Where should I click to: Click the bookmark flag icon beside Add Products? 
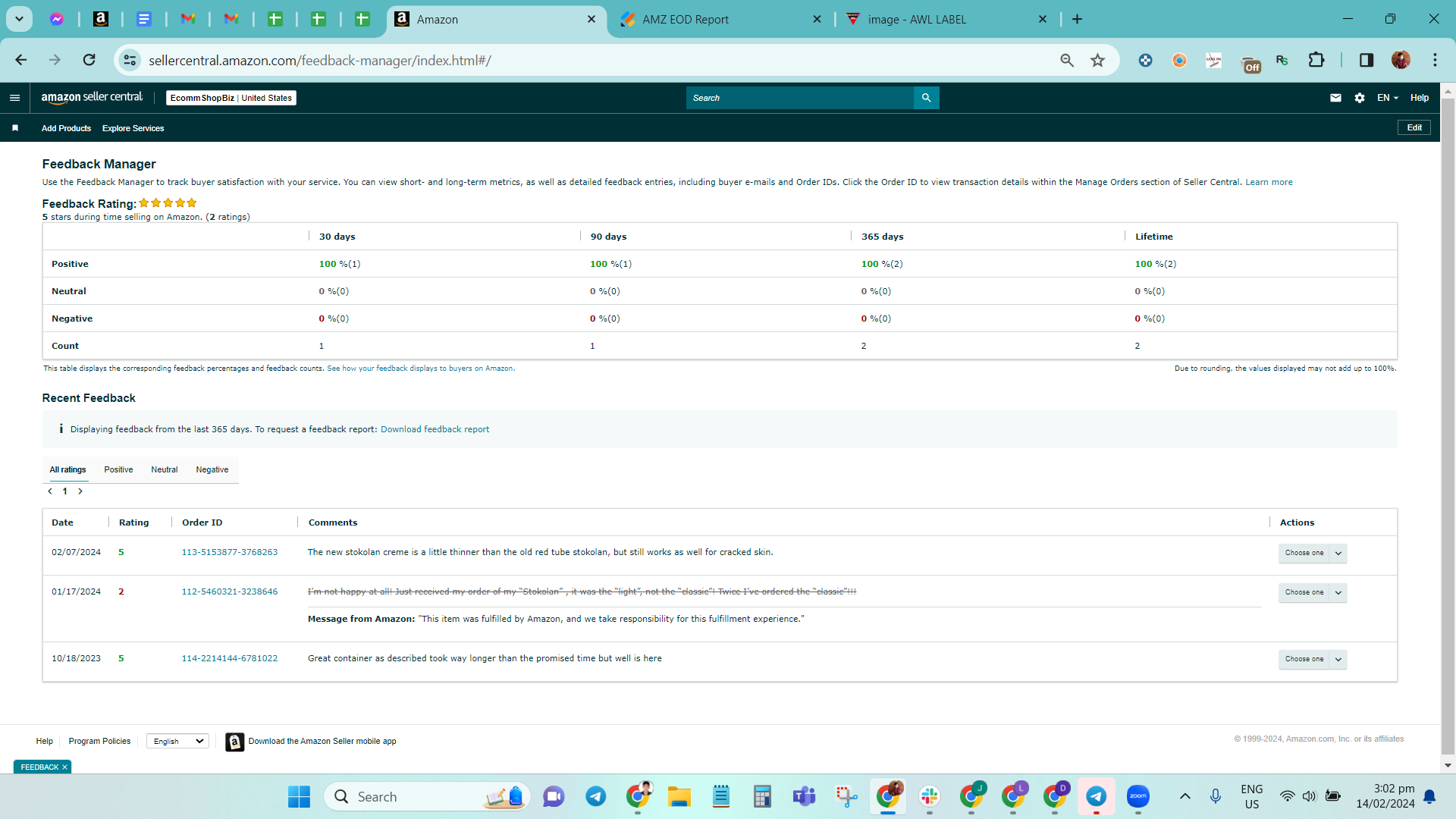click(x=15, y=128)
